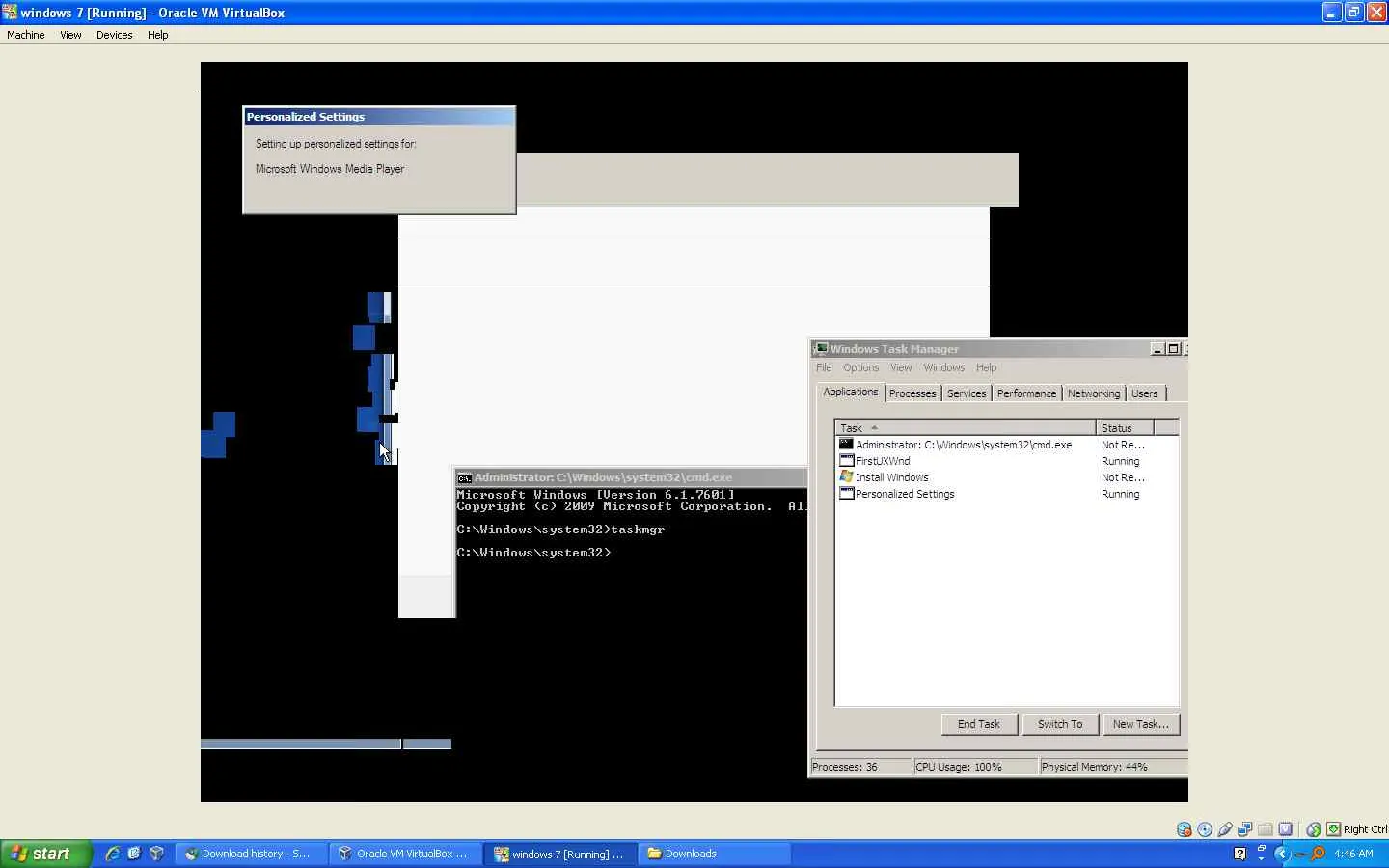
Task: Click the Physical Memory: 44% status field
Action: coord(1113,767)
